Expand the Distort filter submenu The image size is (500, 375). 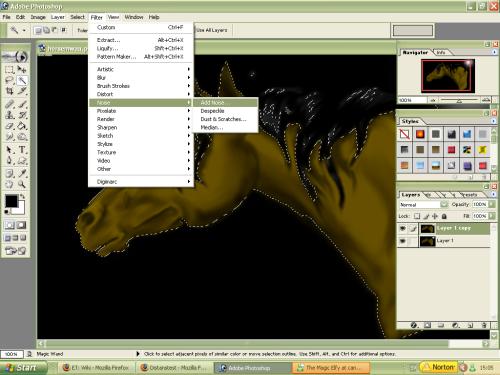click(x=141, y=94)
